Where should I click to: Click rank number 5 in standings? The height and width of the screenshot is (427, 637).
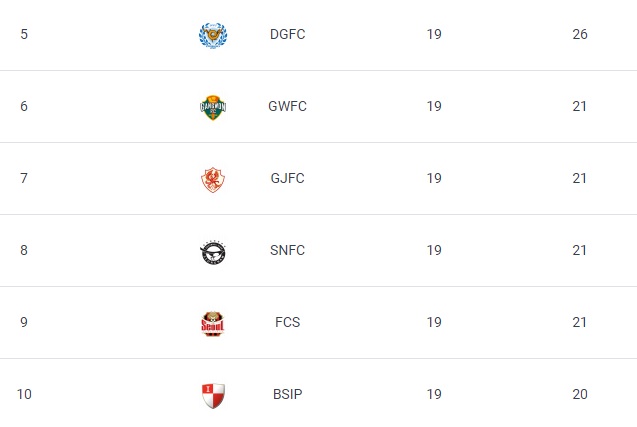24,34
